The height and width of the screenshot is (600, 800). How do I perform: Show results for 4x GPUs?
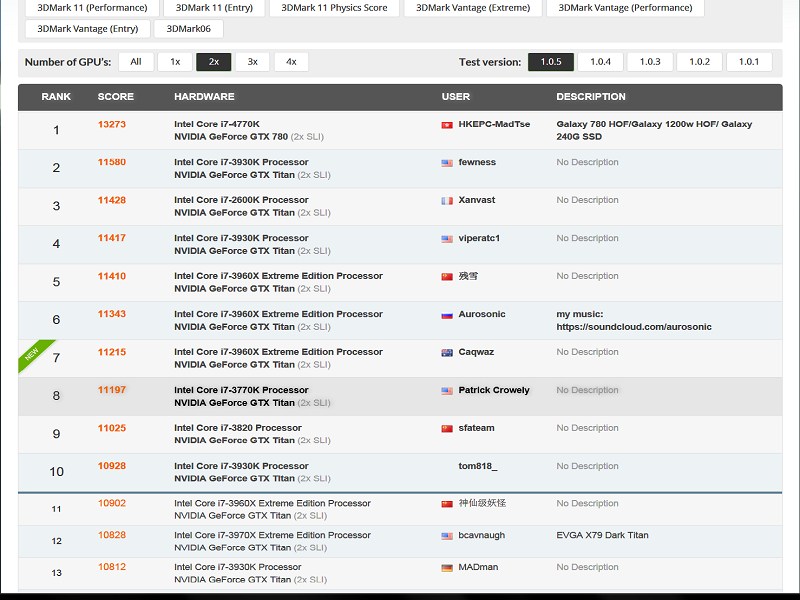pos(291,62)
